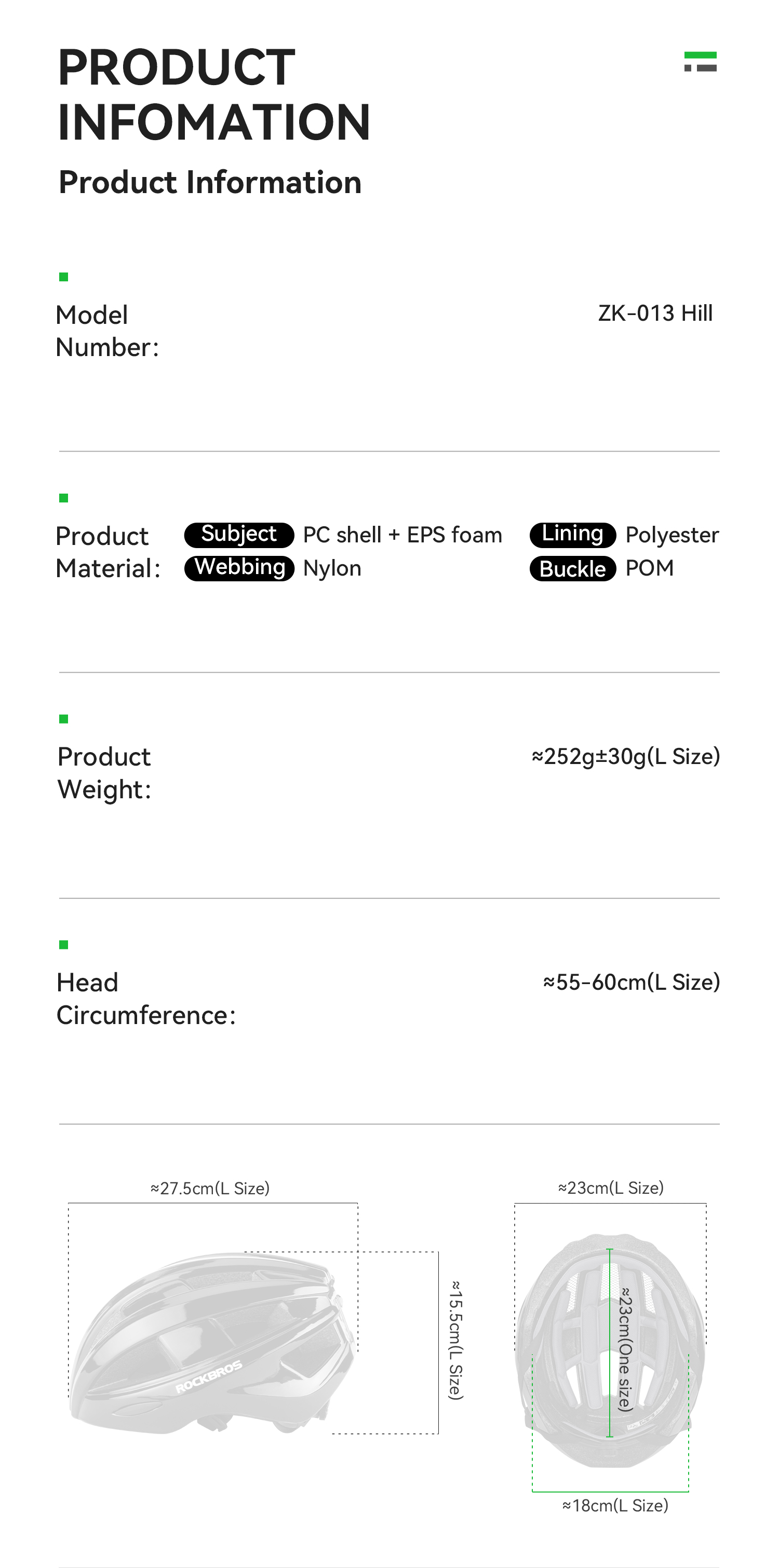Image resolution: width=779 pixels, height=1568 pixels.
Task: Select the Buckle material badge
Action: click(572, 568)
